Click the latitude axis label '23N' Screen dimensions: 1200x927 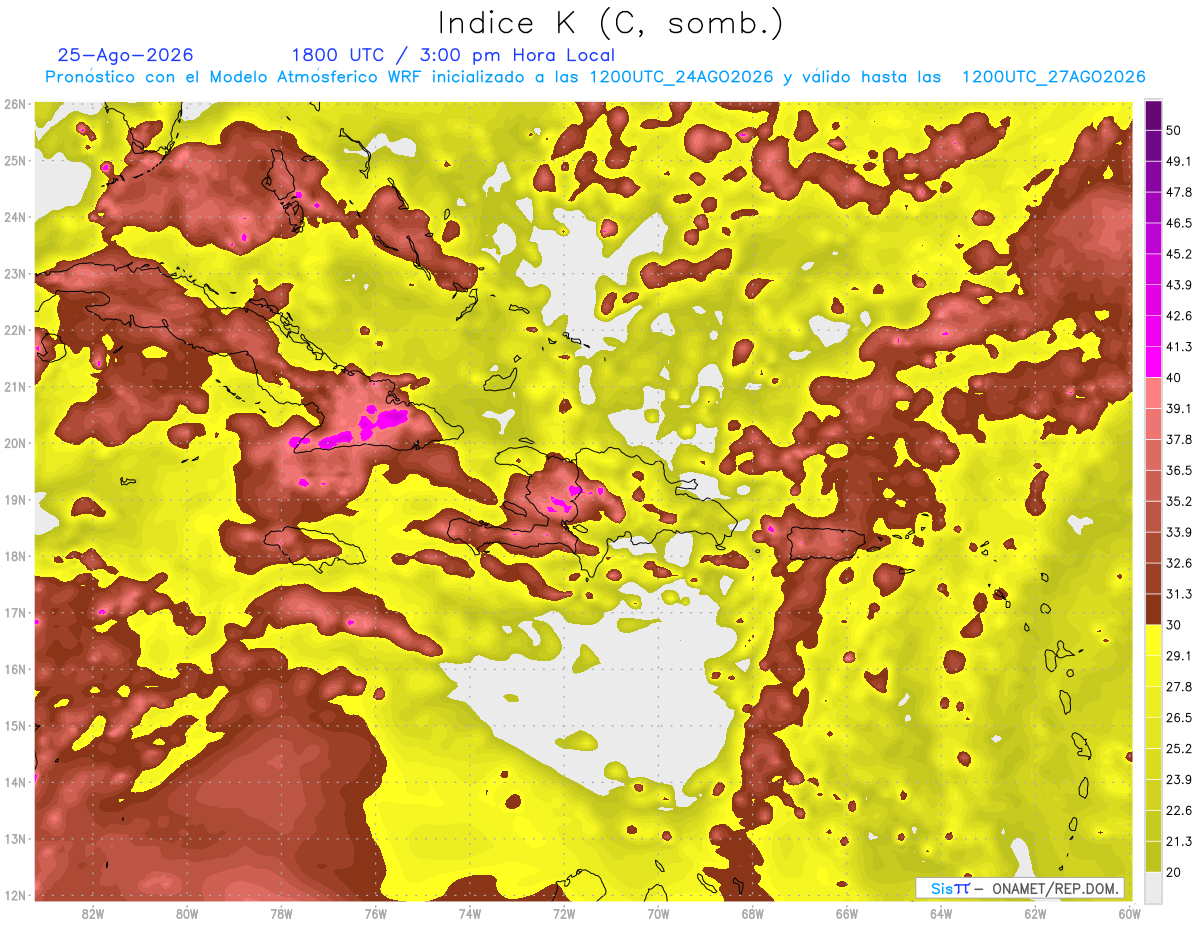(14, 273)
